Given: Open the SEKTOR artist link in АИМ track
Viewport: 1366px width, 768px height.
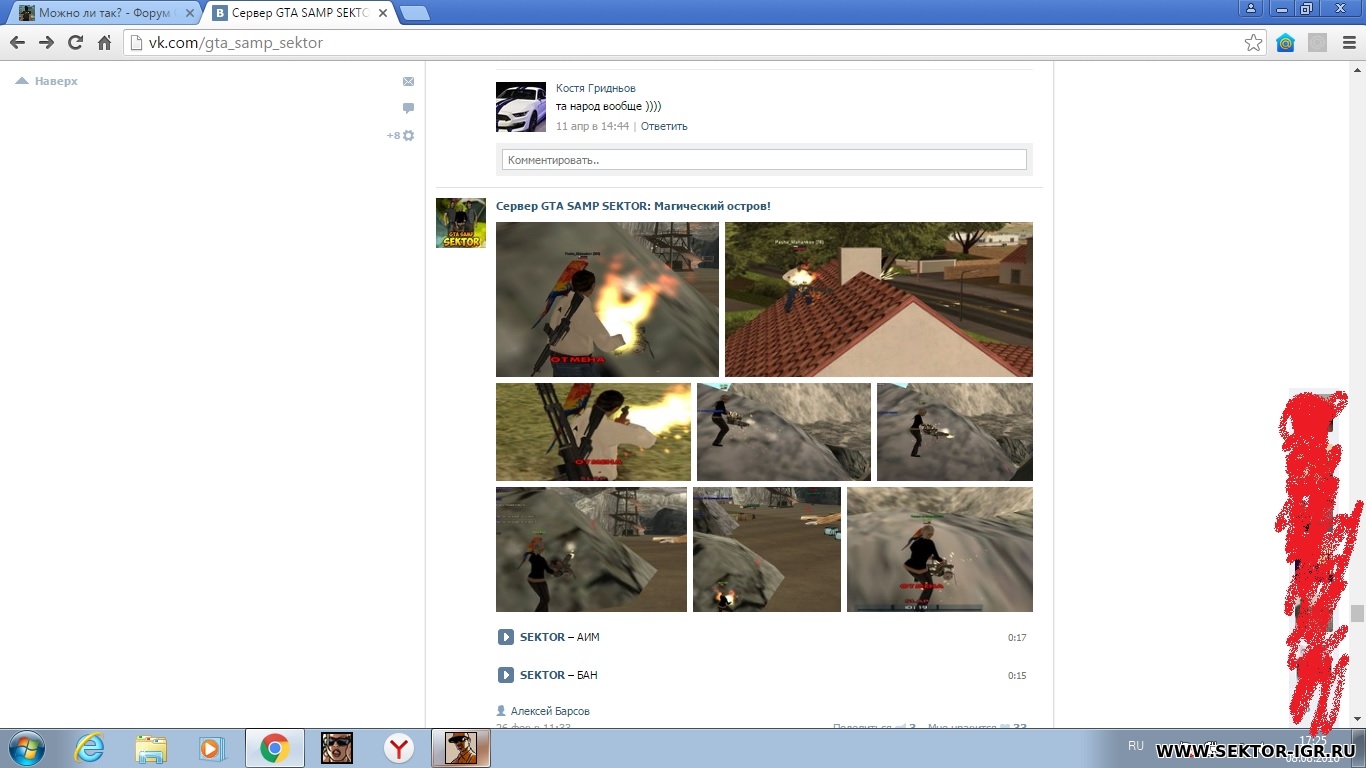Looking at the screenshot, I should point(542,637).
